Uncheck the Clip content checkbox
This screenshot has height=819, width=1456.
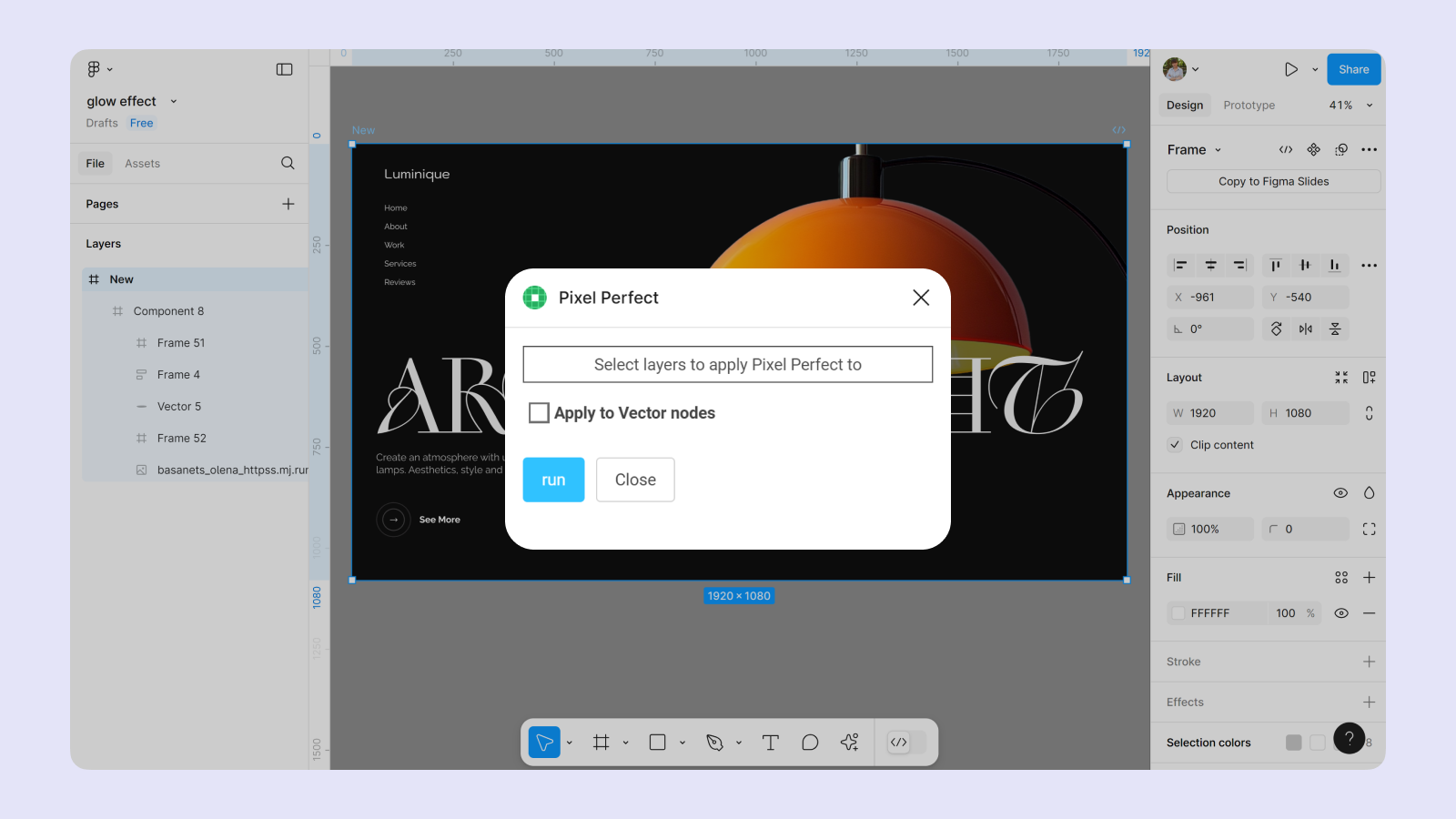[1176, 445]
